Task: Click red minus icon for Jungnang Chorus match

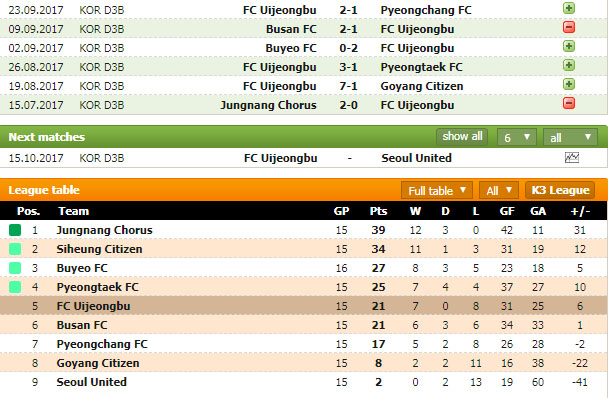Action: tap(569, 103)
